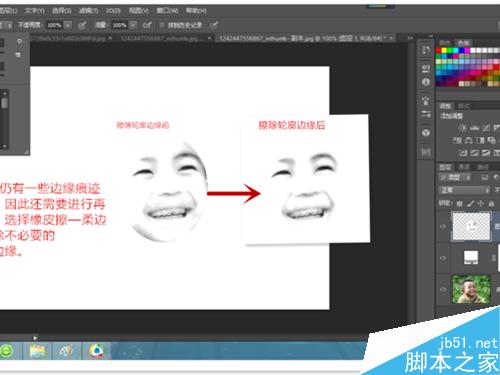The width and height of the screenshot is (500, 375).
Task: Click the mask link icon on middle layer
Action: (x=494, y=258)
